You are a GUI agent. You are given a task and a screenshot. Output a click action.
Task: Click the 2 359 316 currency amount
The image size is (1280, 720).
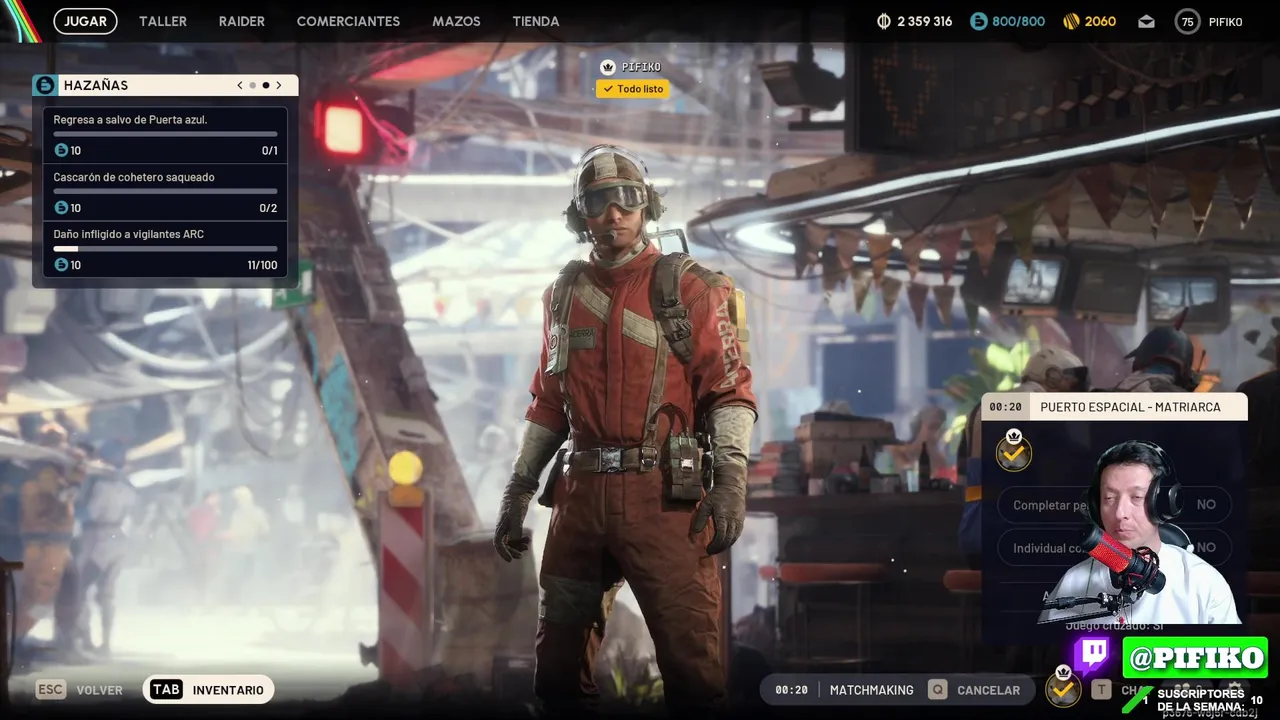point(925,21)
